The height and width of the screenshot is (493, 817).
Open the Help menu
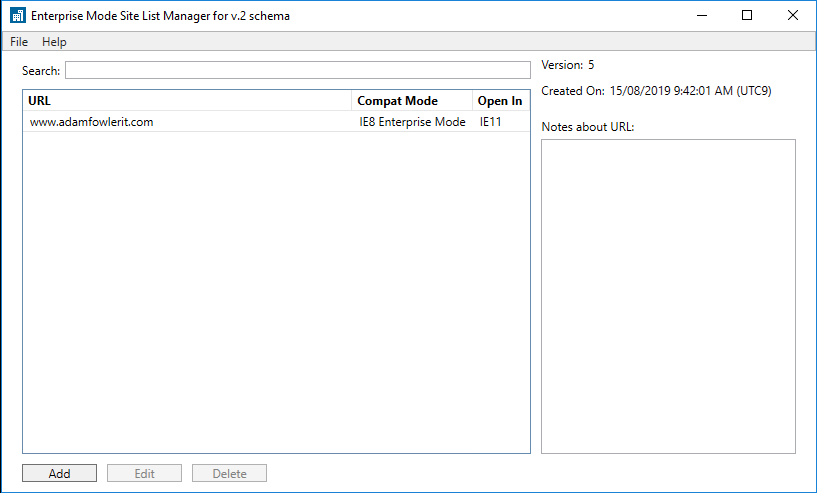click(54, 42)
